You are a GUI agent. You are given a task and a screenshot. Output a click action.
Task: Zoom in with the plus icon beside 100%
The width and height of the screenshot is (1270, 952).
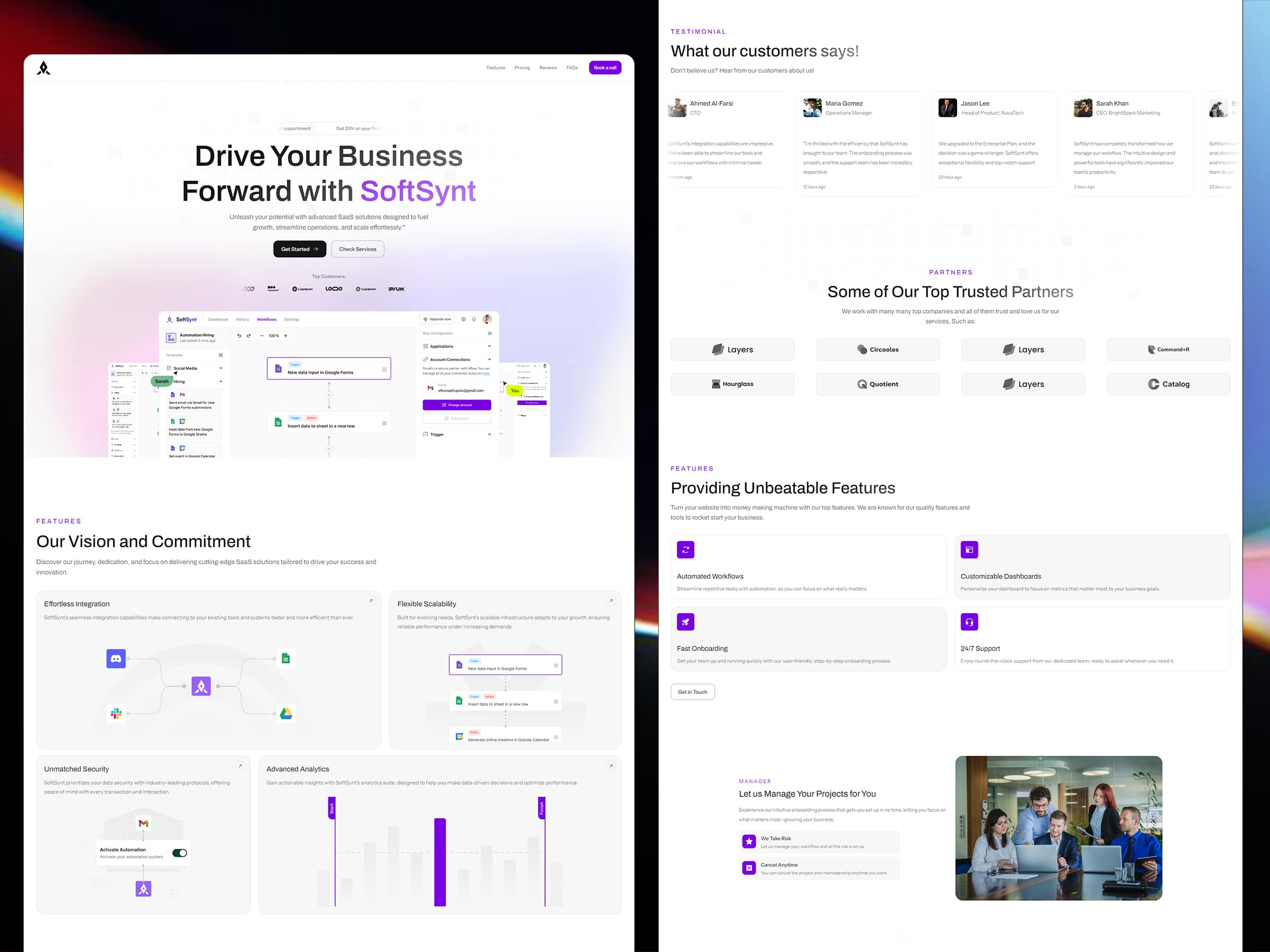point(285,336)
